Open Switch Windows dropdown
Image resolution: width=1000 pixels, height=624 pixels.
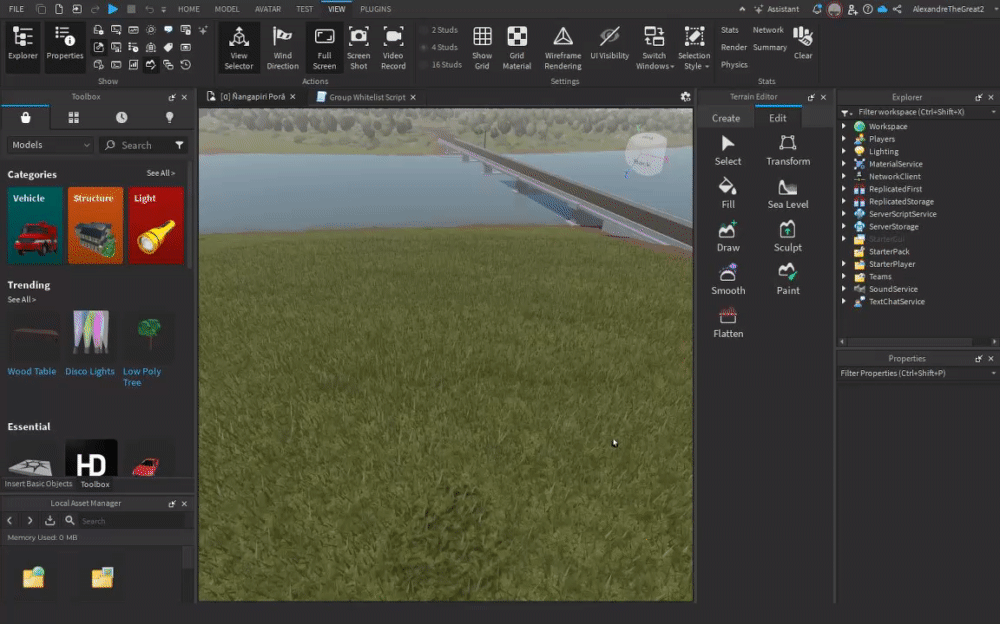coord(654,48)
